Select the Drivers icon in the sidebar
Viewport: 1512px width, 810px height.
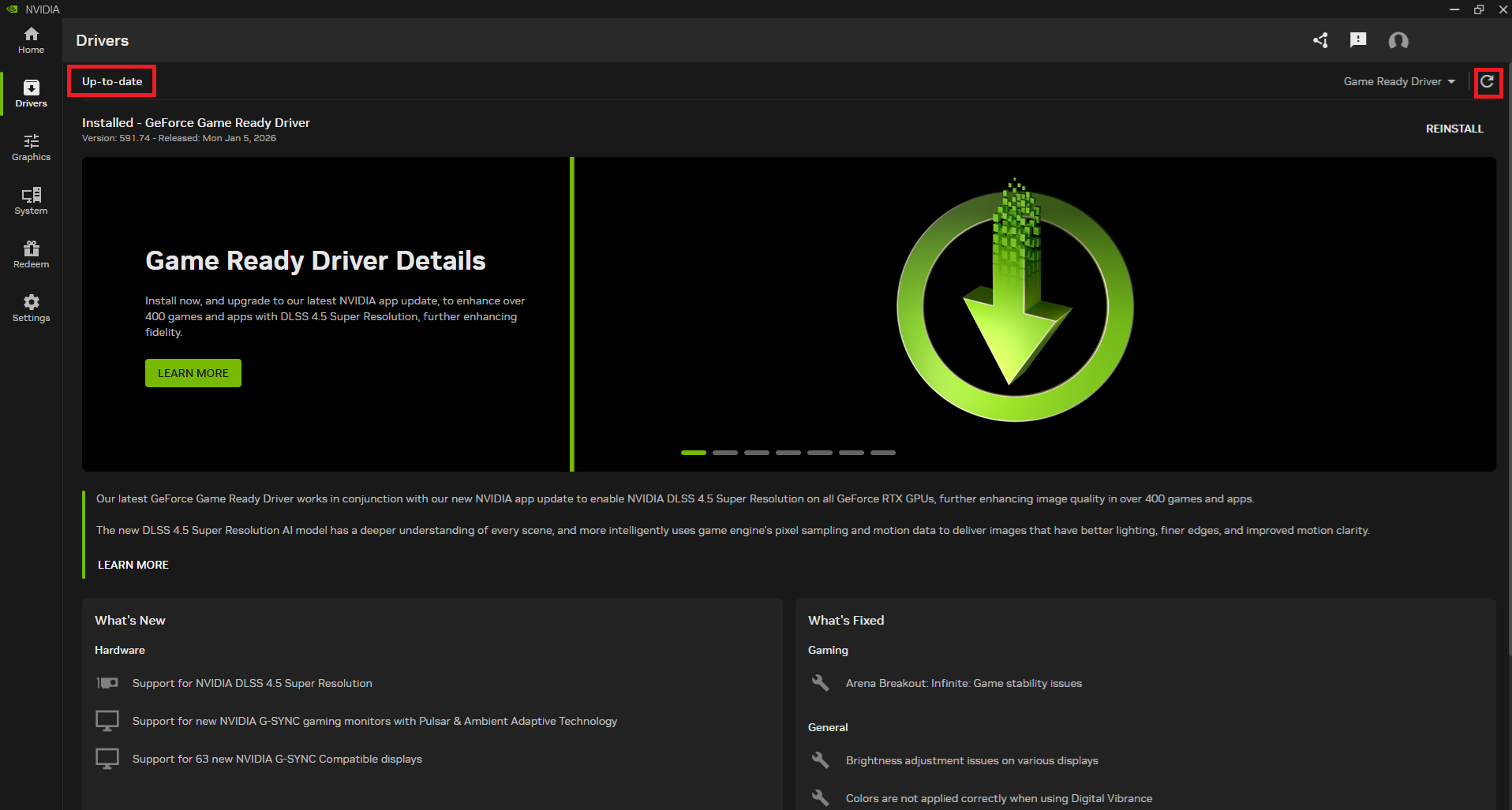[31, 92]
